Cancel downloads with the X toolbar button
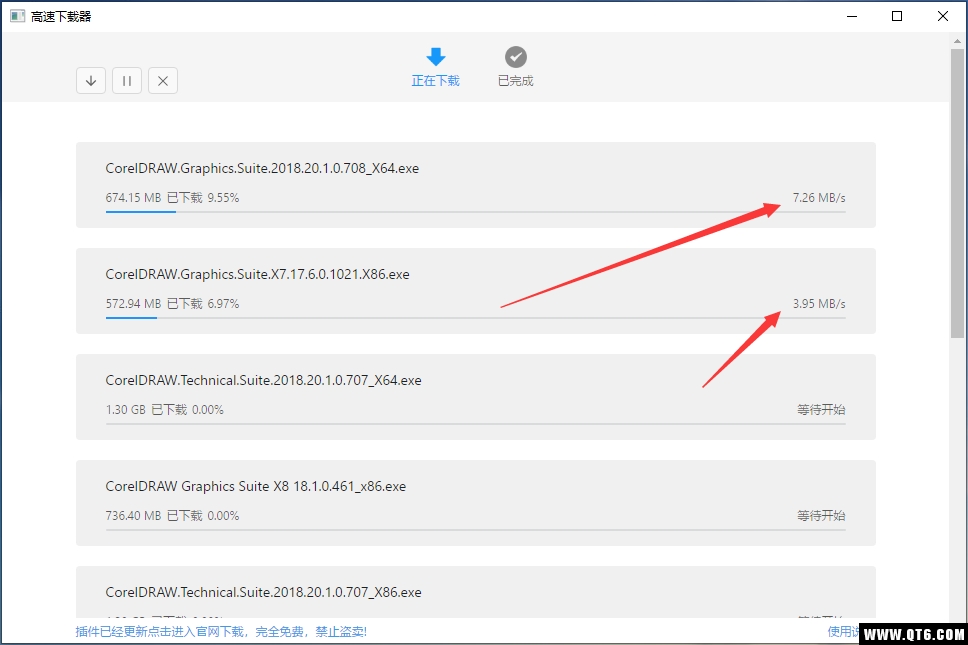Image resolution: width=968 pixels, height=645 pixels. click(x=163, y=81)
